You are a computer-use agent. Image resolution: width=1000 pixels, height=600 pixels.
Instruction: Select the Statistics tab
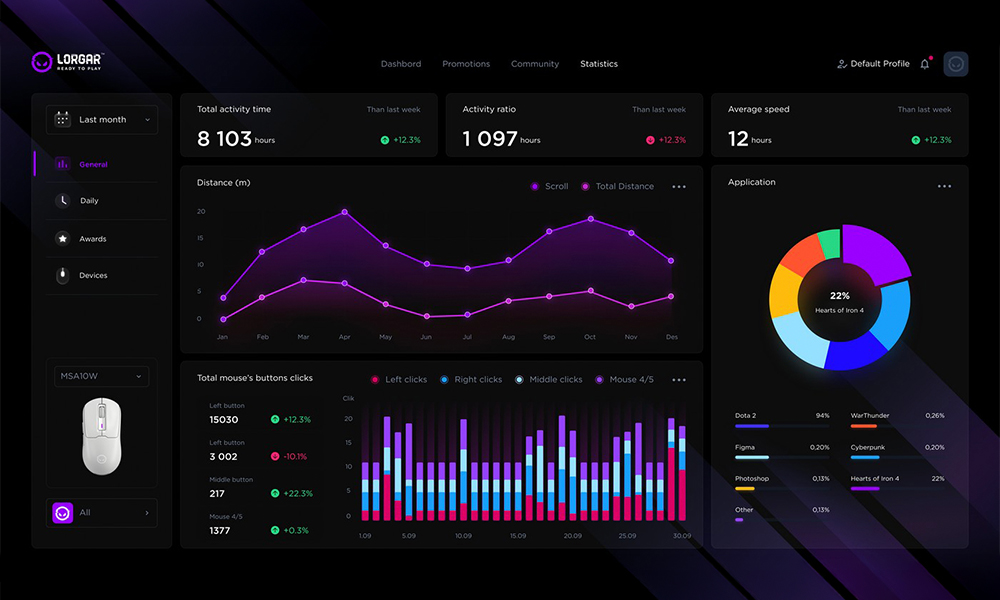tap(599, 64)
